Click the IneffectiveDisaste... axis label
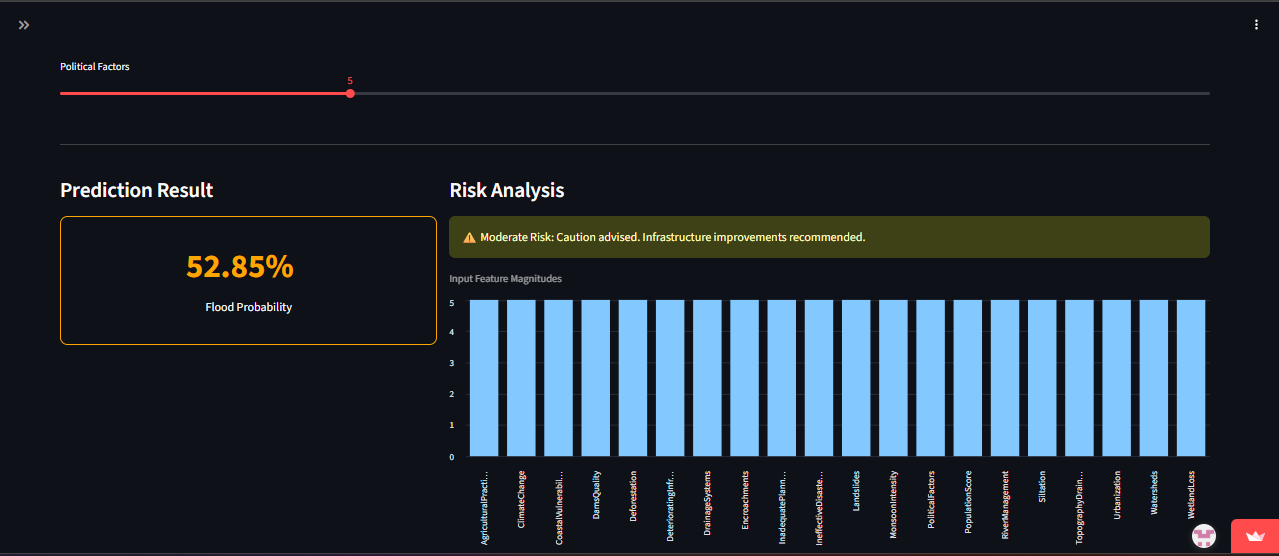The height and width of the screenshot is (556, 1279). (x=819, y=506)
